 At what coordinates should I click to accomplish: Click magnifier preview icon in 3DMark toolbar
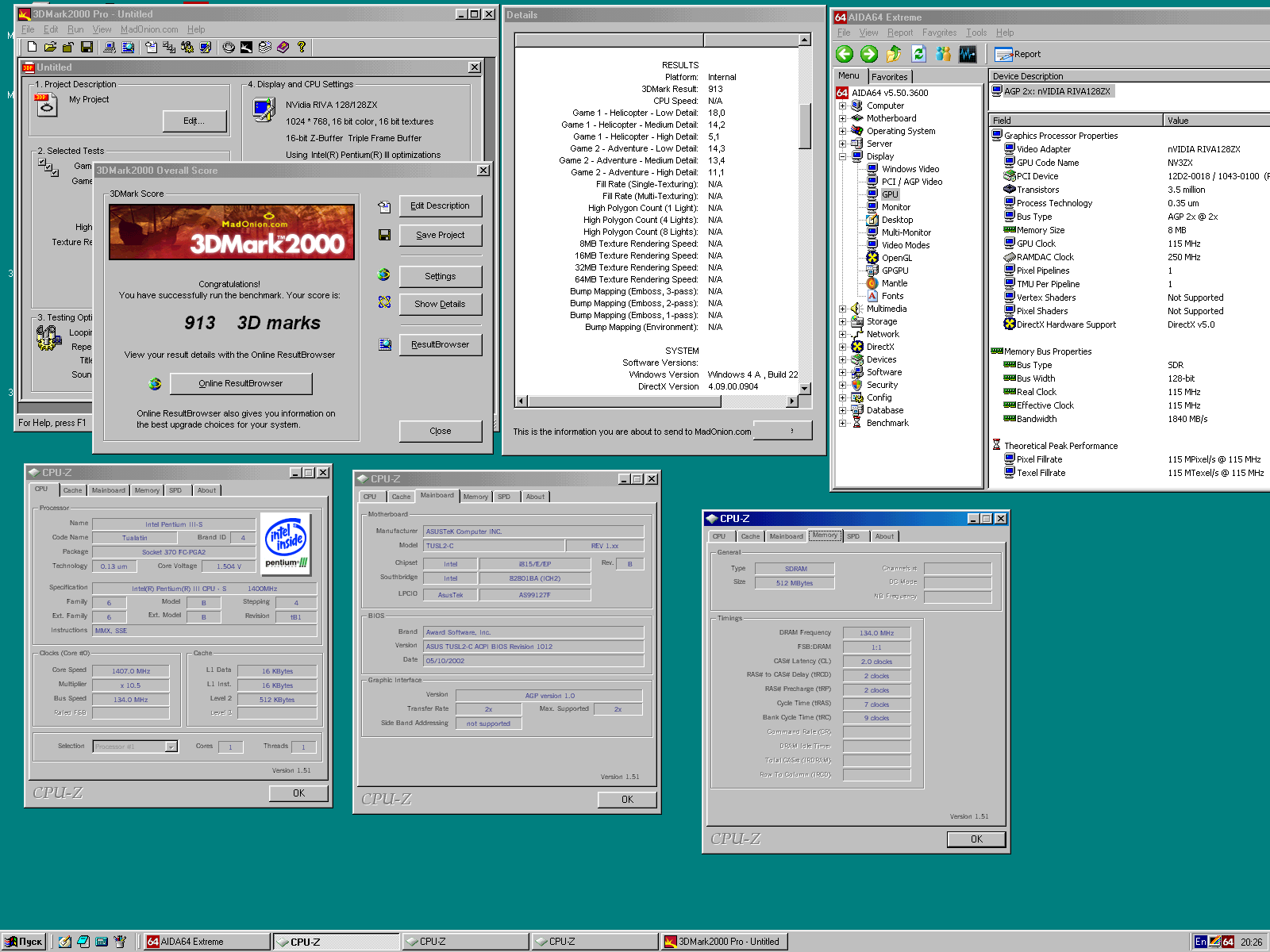(x=128, y=48)
